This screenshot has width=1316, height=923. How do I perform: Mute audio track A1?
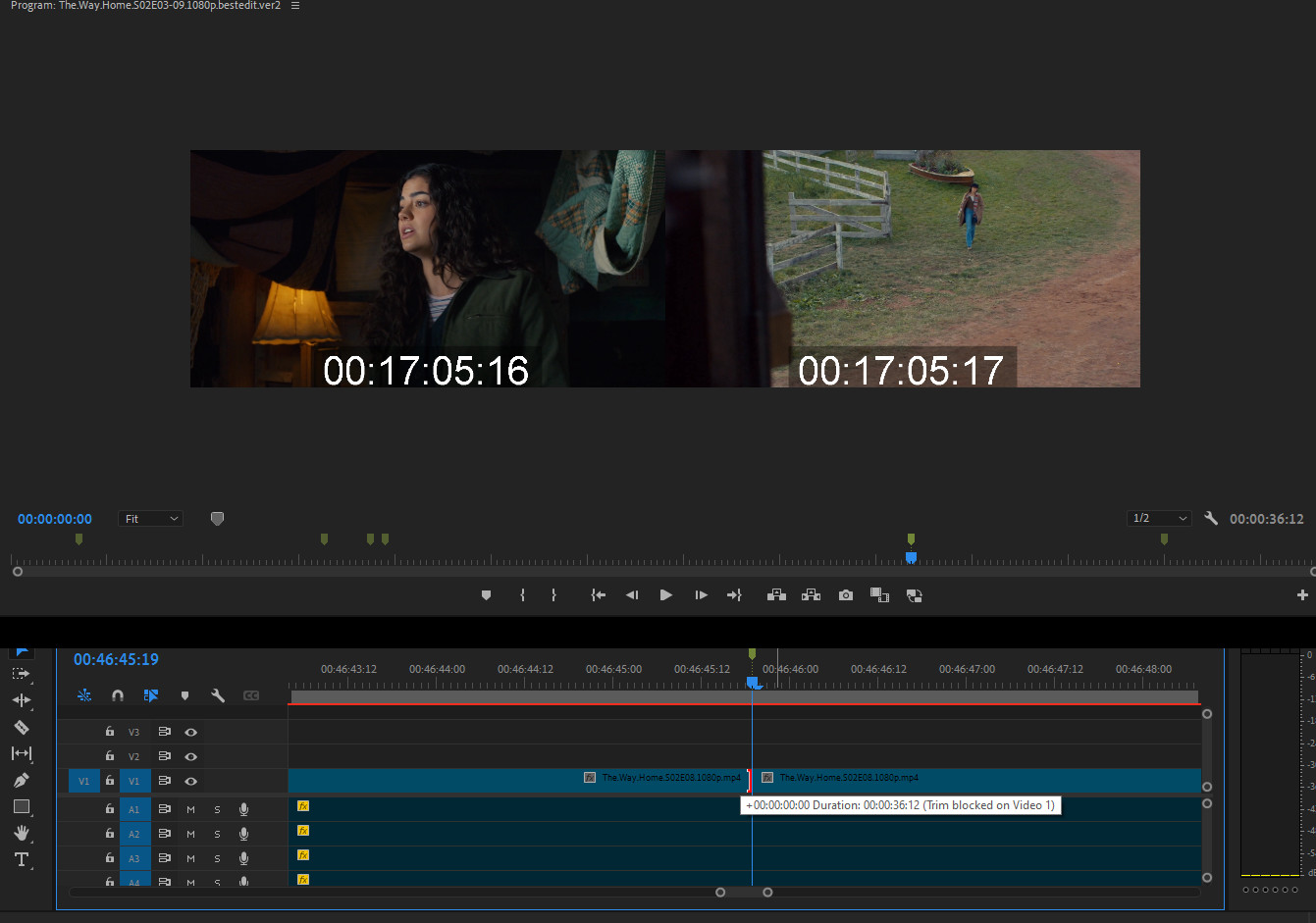tap(191, 810)
